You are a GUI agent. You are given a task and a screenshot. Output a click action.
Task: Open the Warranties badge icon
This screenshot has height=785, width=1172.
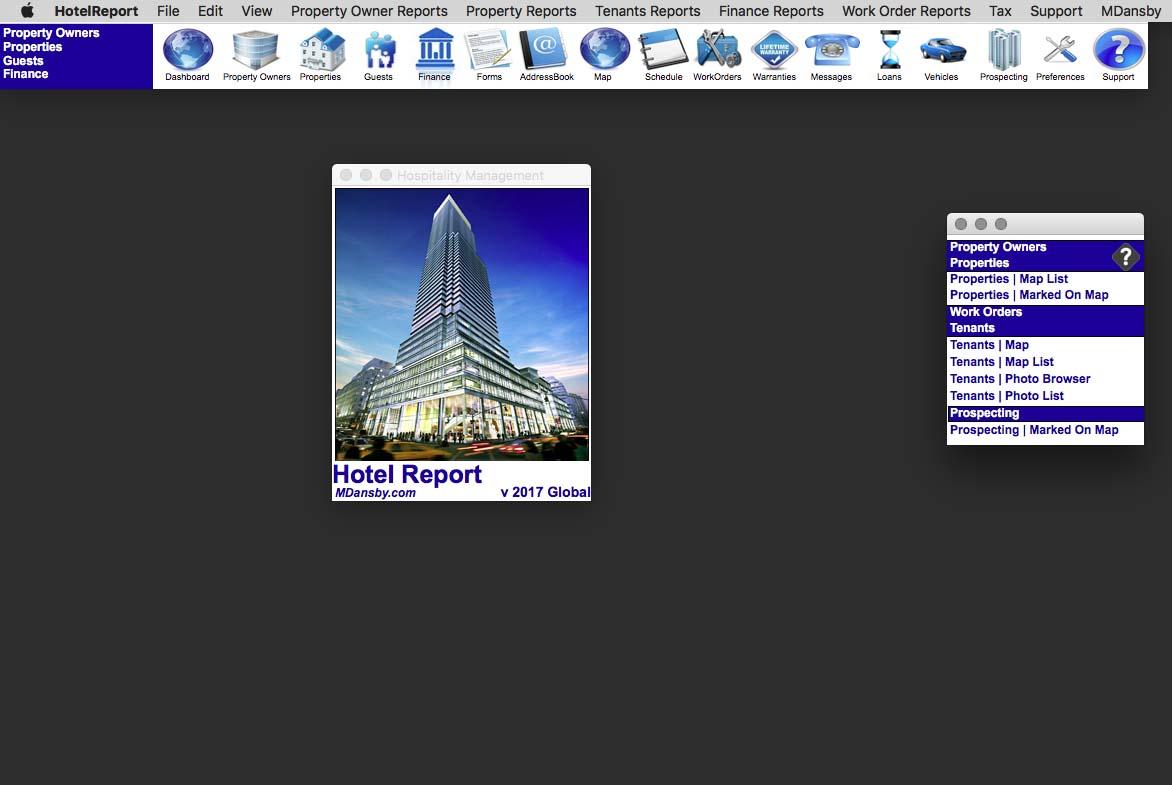click(774, 50)
